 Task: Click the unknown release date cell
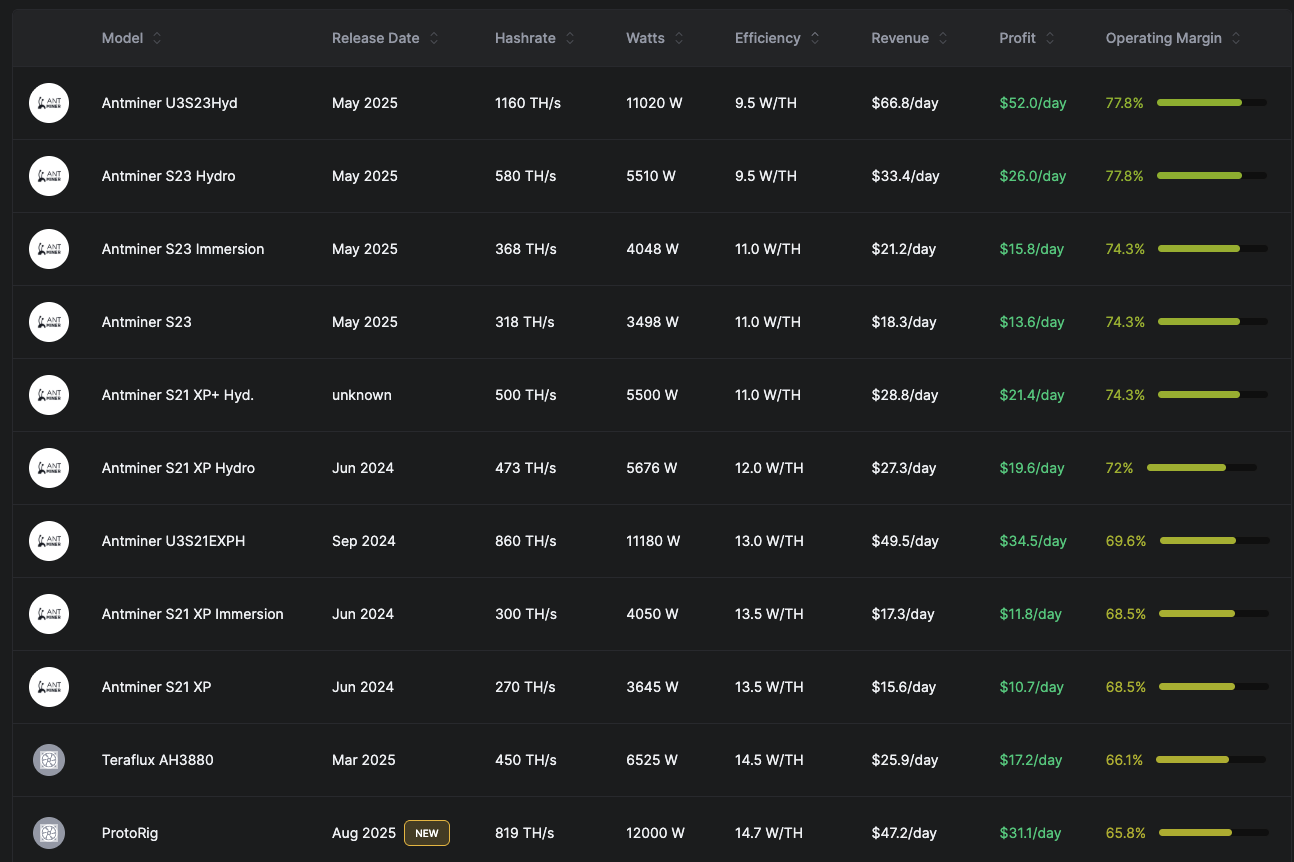[x=362, y=395]
